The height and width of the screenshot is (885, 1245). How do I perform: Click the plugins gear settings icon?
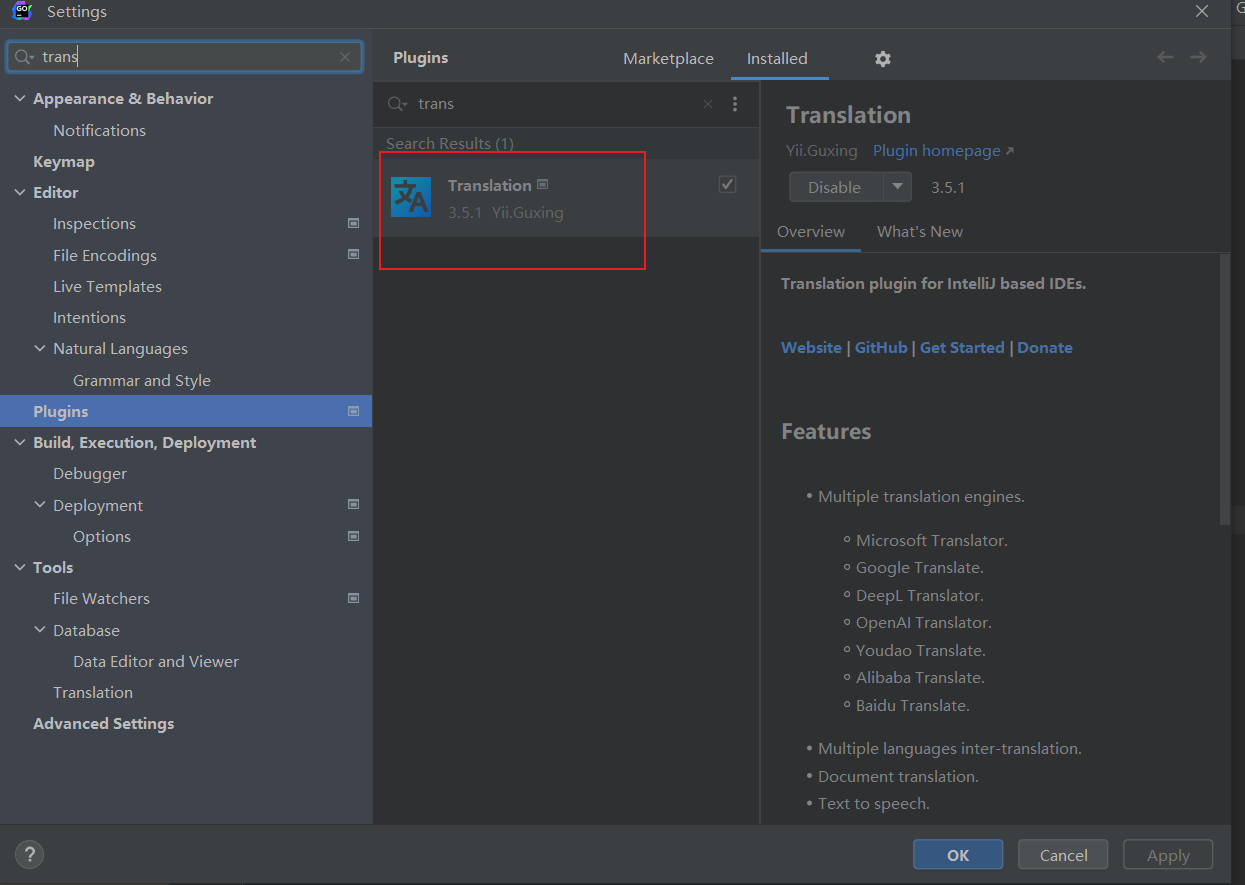882,59
